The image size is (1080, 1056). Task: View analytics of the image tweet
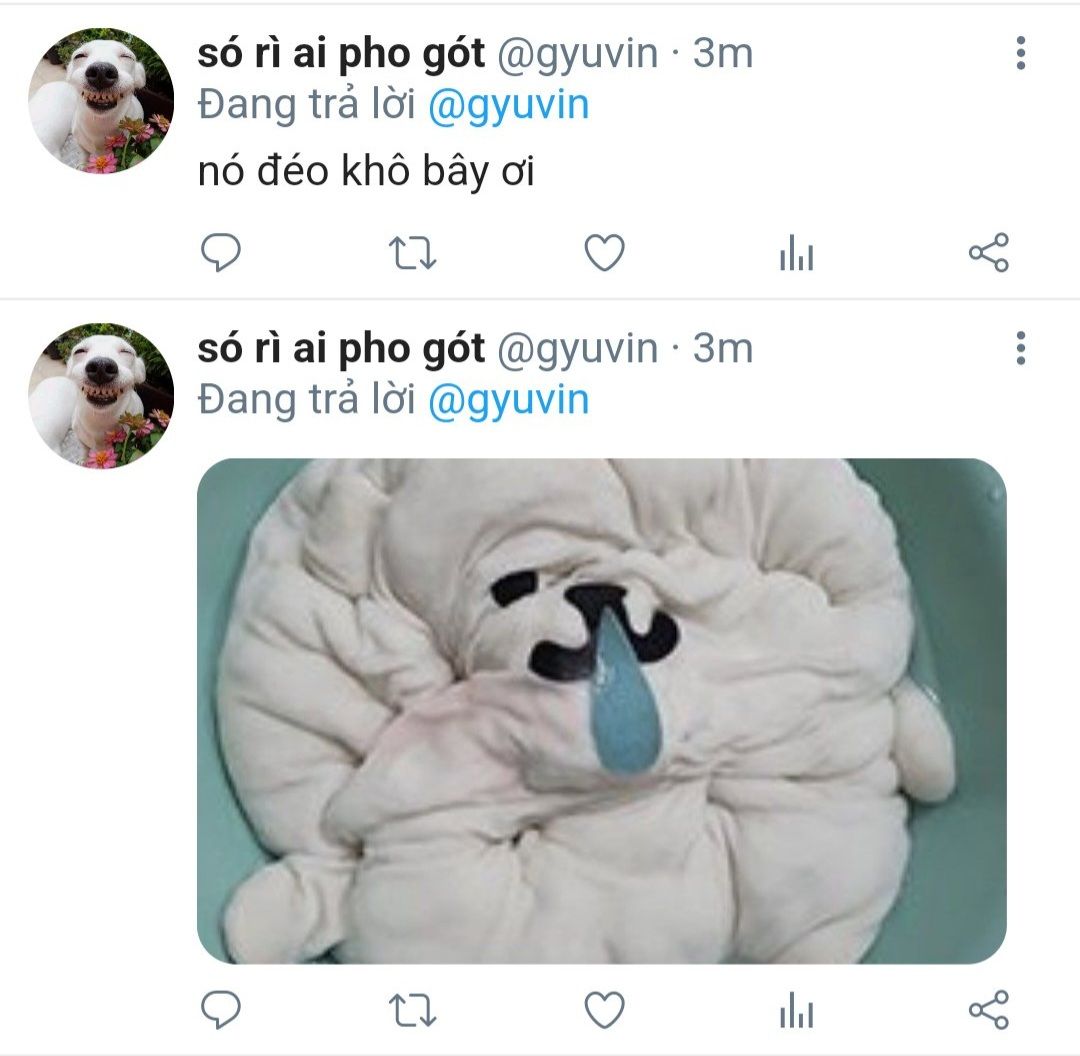[796, 1009]
